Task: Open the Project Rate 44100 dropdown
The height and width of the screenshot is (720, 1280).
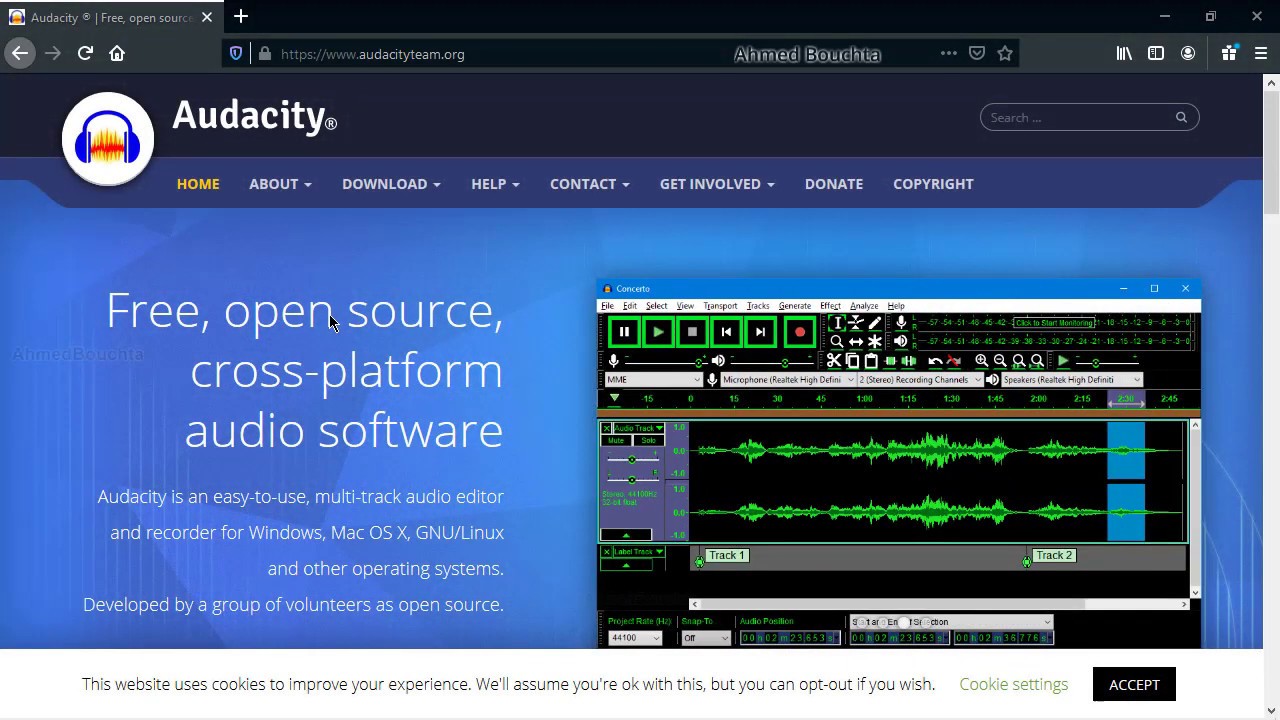Action: click(635, 638)
